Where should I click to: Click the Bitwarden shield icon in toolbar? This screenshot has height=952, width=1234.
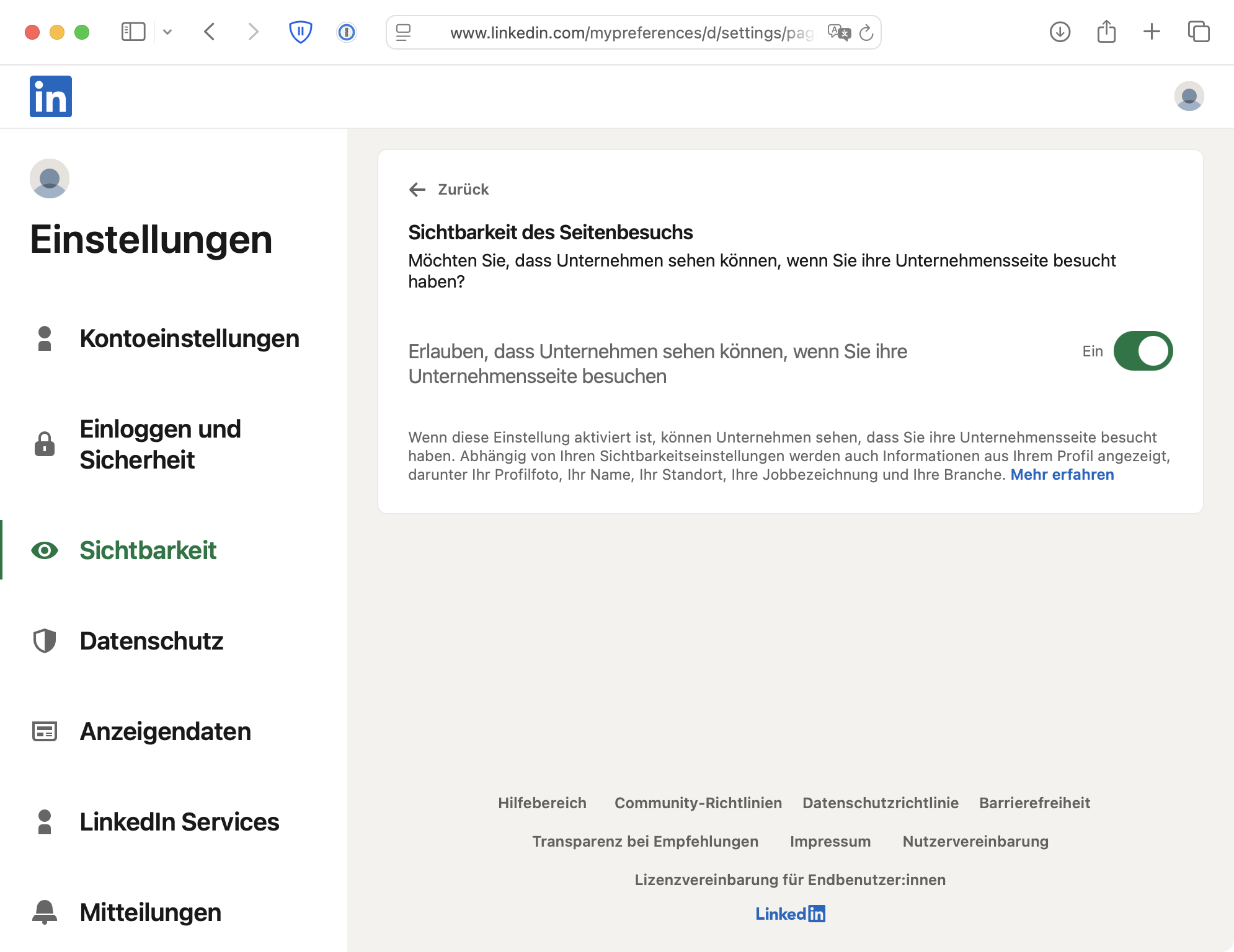click(301, 32)
